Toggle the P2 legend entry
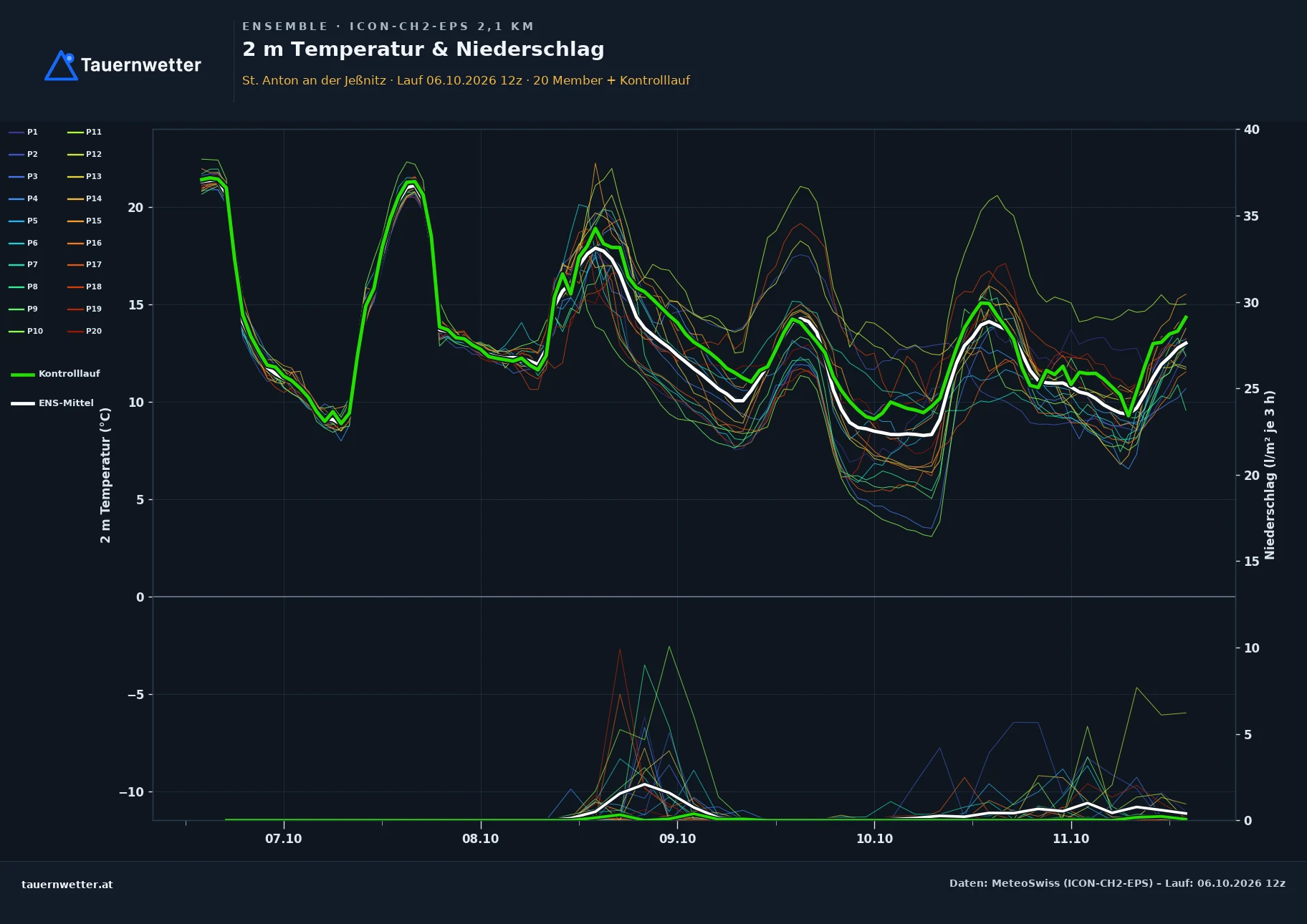This screenshot has width=1307, height=924. 24,155
